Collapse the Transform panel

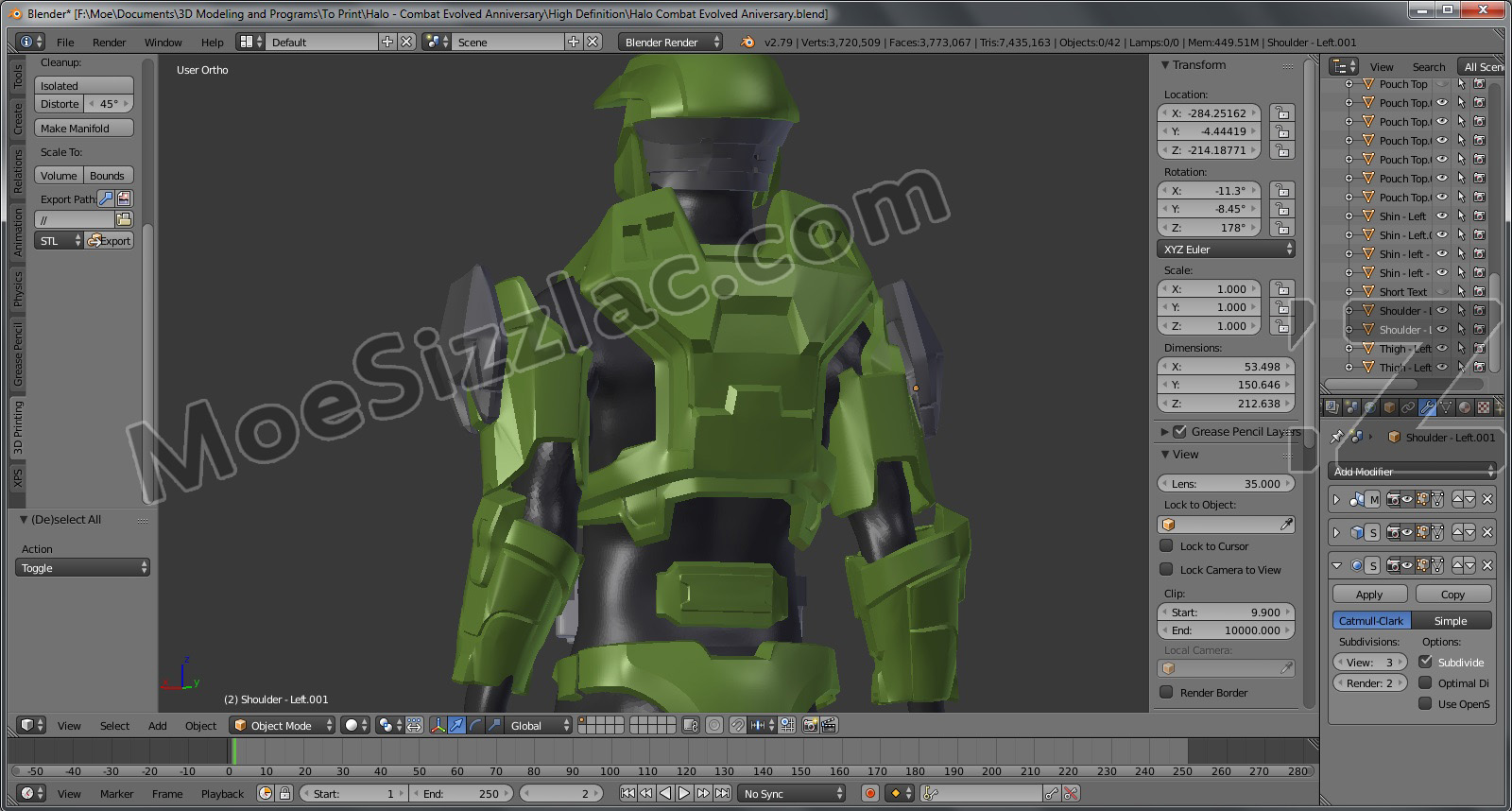pos(1165,65)
